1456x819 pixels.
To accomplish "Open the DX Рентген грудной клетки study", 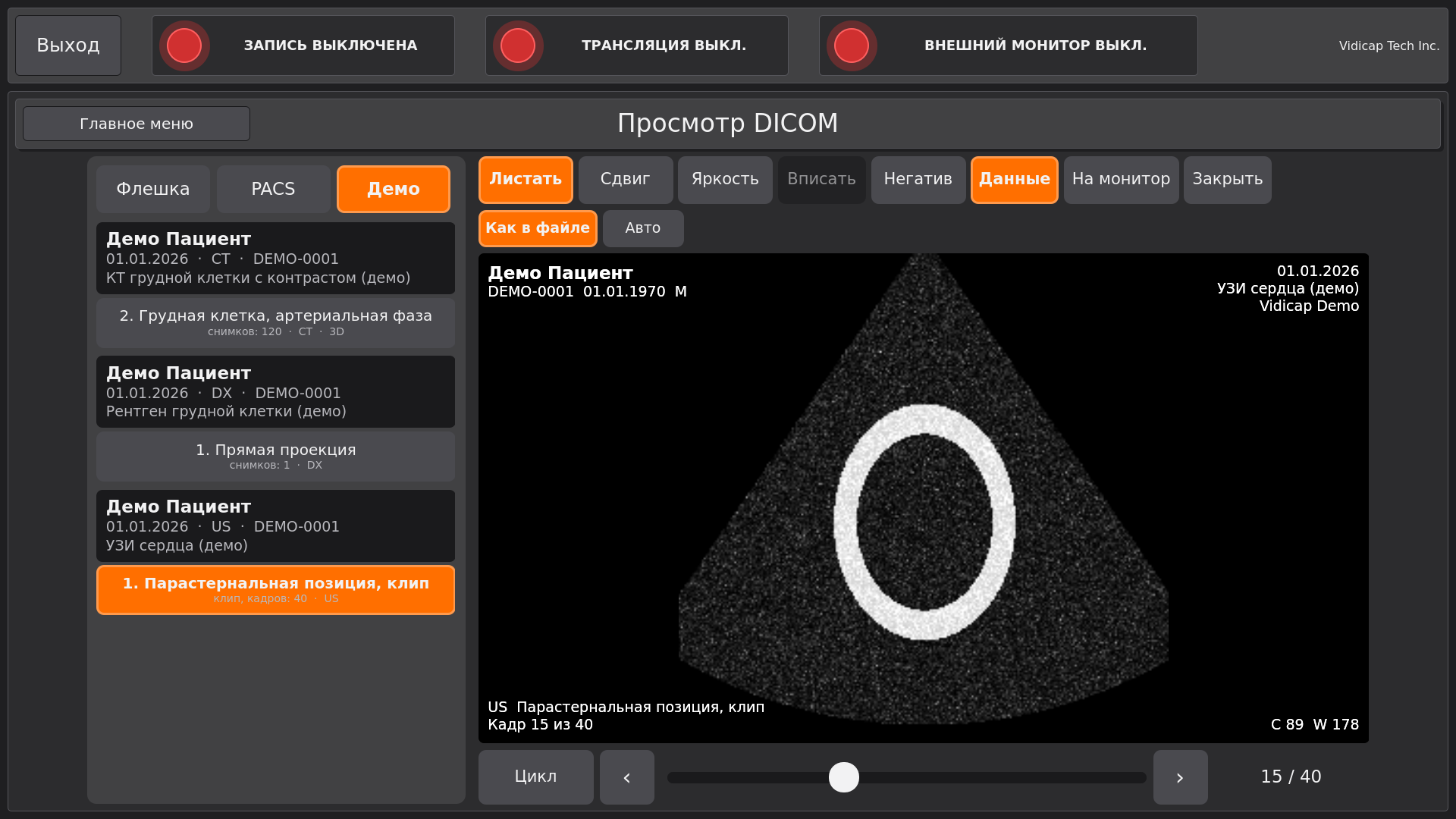I will point(275,392).
